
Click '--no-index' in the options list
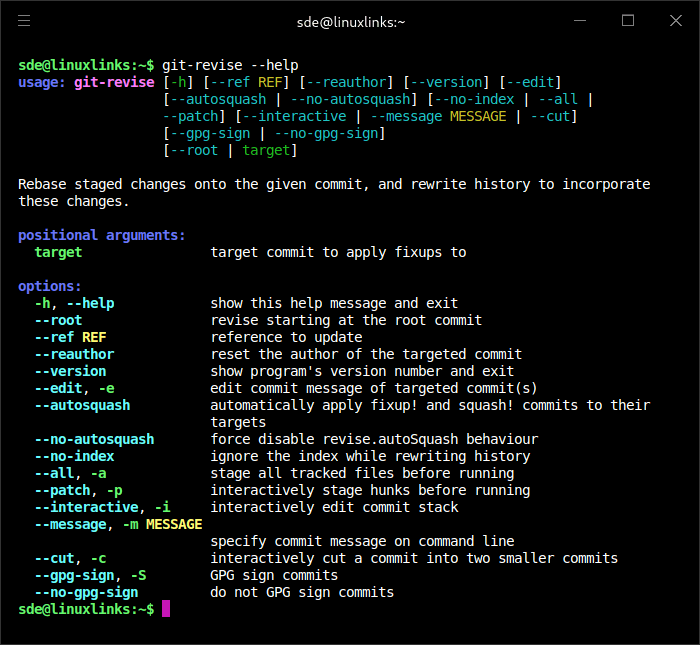click(75, 456)
